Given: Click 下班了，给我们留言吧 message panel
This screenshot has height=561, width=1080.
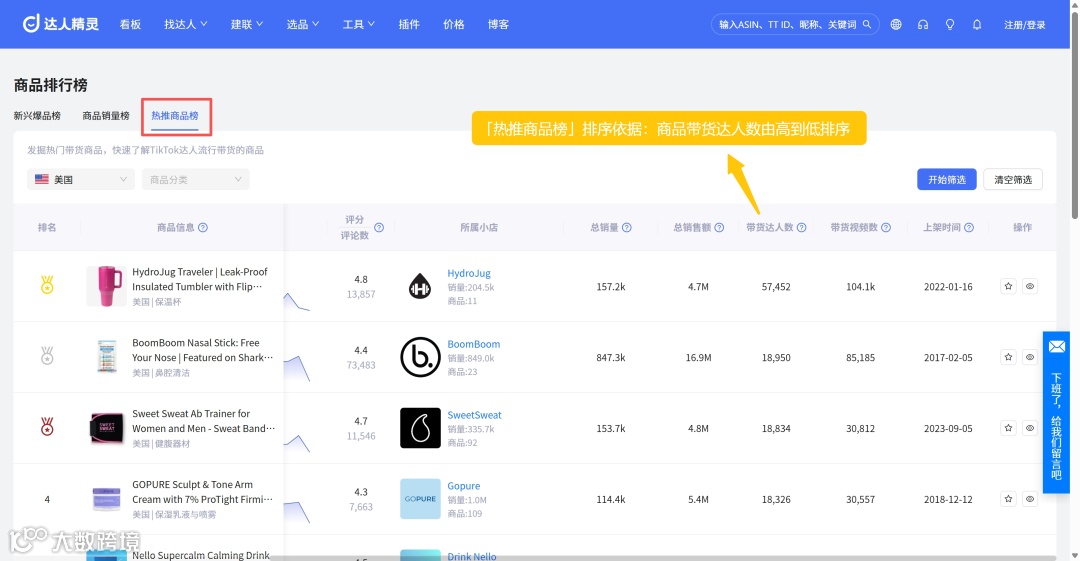Looking at the screenshot, I should coord(1056,412).
